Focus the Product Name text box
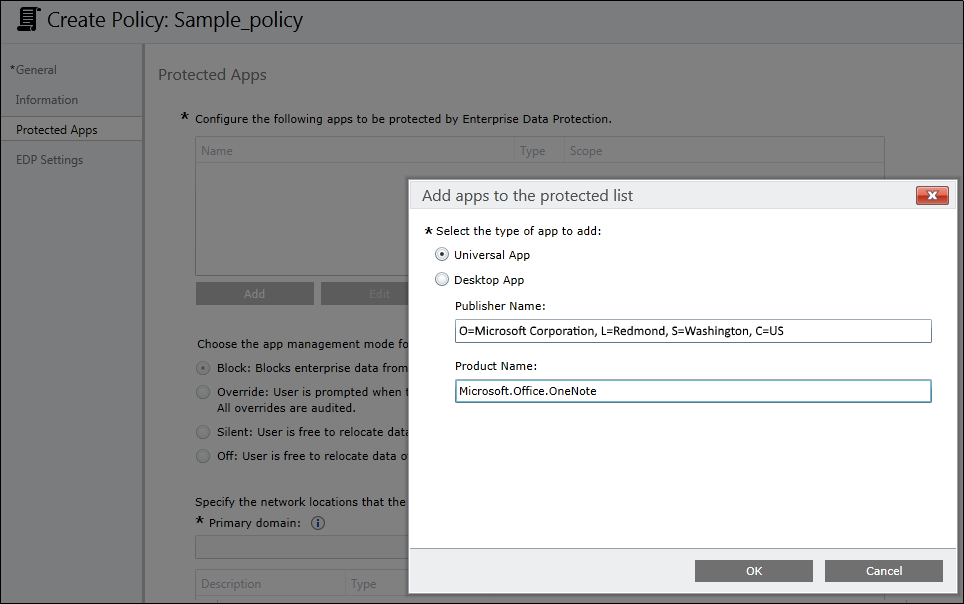Image resolution: width=964 pixels, height=604 pixels. [692, 391]
